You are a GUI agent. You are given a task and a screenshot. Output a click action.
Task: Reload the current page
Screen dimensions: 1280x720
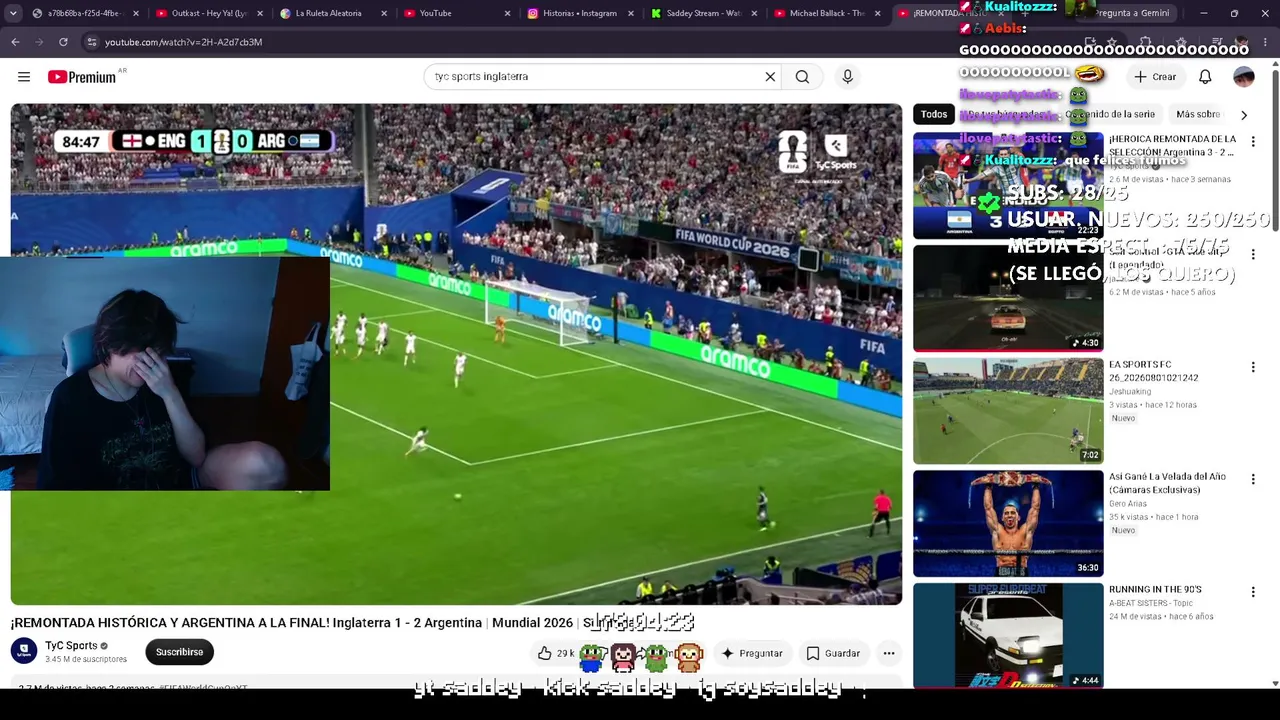click(x=63, y=42)
